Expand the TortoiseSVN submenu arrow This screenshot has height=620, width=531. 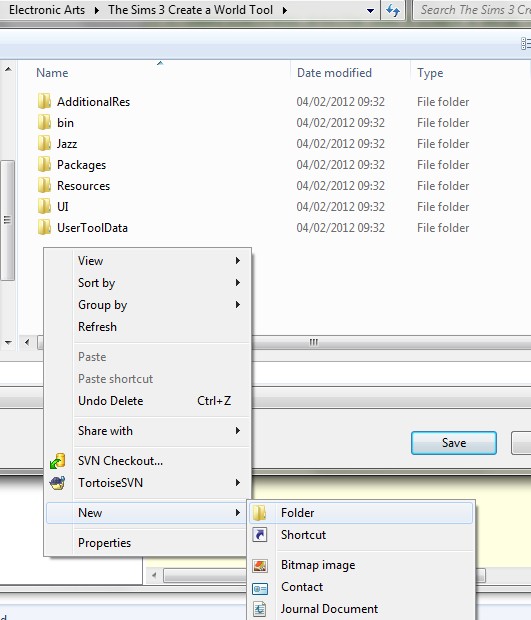[x=238, y=482]
